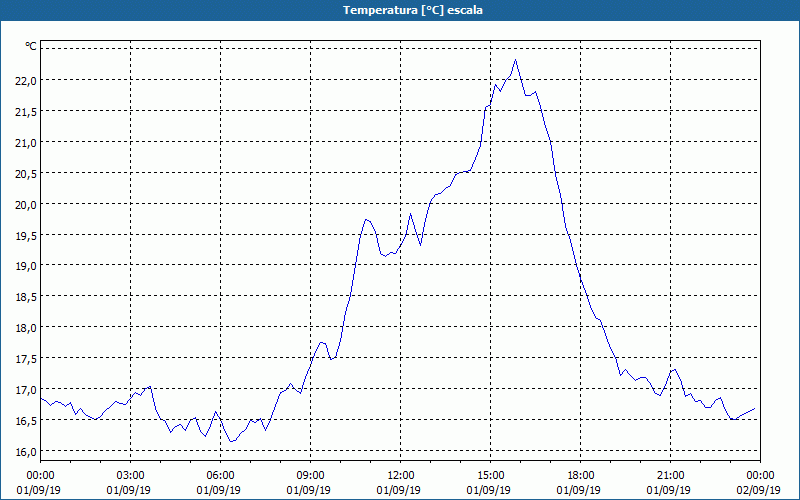Click the 15:00 time axis label

pos(490,476)
